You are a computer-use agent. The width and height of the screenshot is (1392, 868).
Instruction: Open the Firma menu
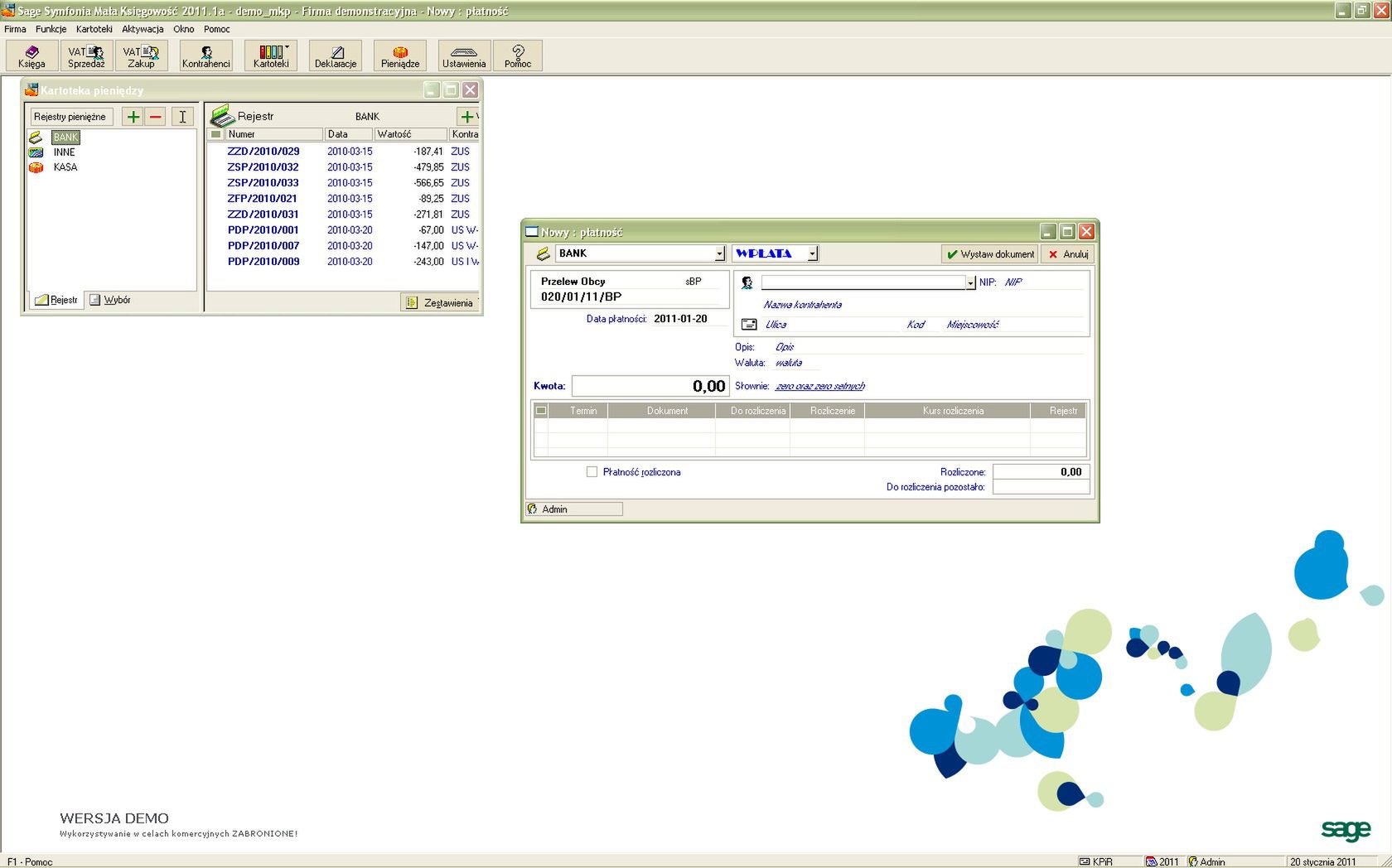pyautogui.click(x=15, y=29)
